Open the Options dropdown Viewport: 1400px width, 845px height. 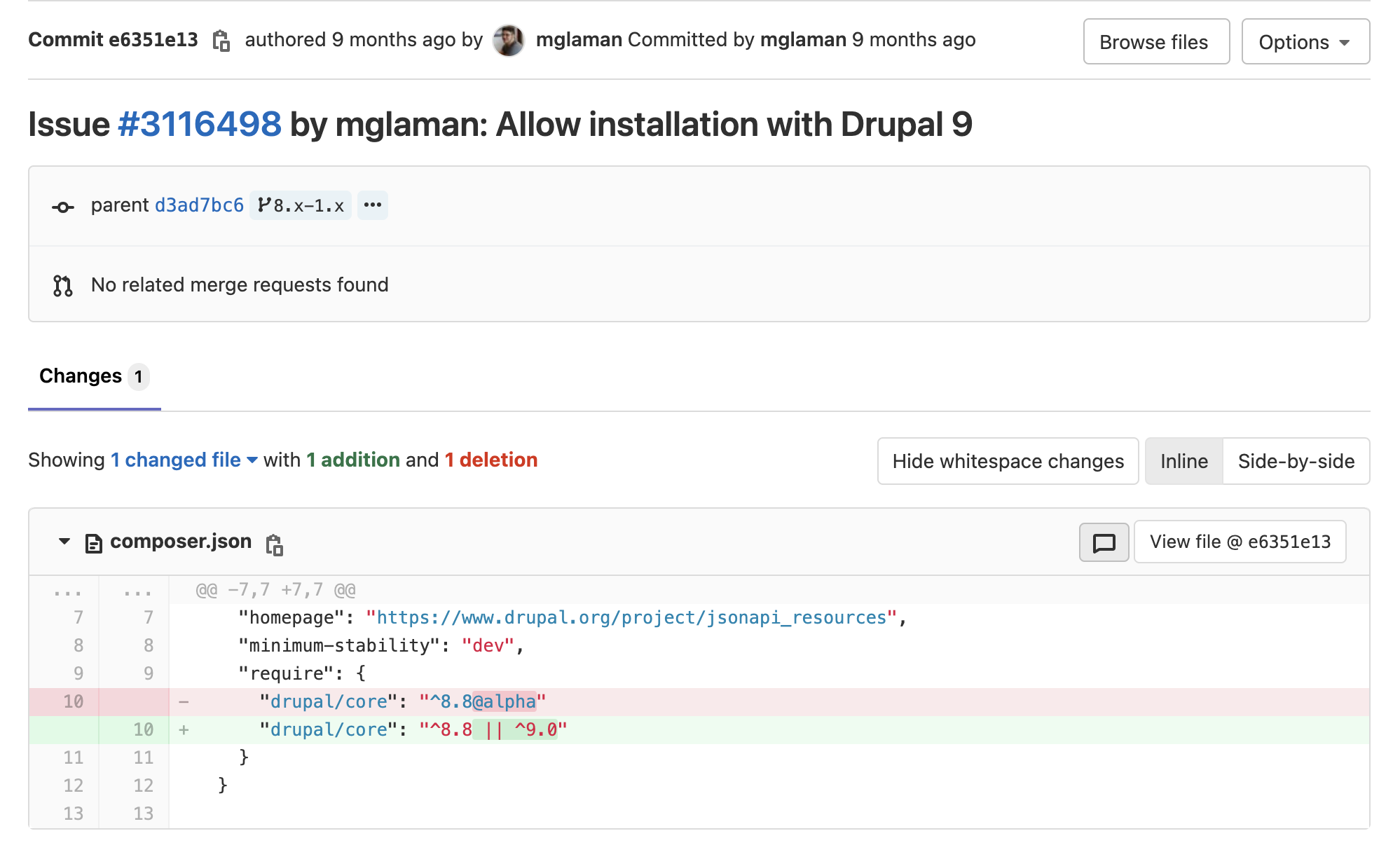[1305, 42]
